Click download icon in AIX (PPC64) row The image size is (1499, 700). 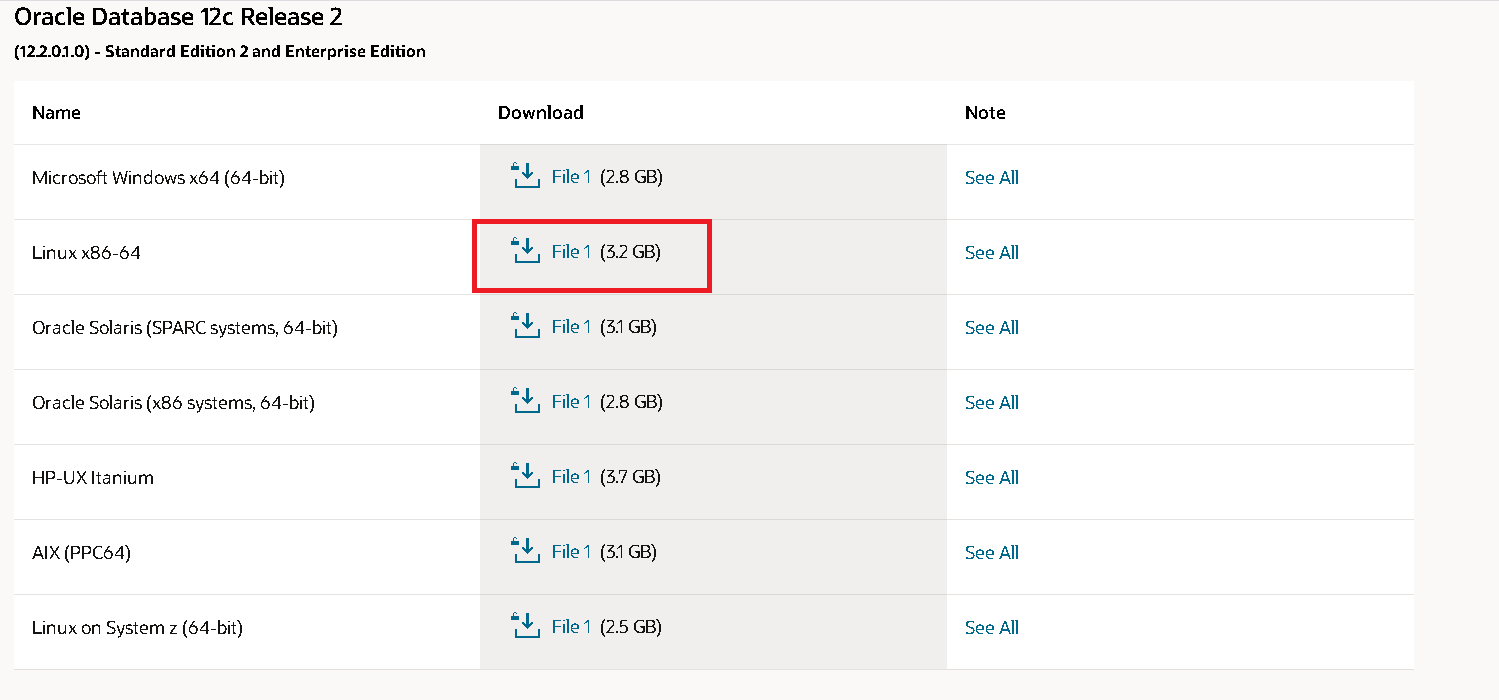click(x=525, y=551)
